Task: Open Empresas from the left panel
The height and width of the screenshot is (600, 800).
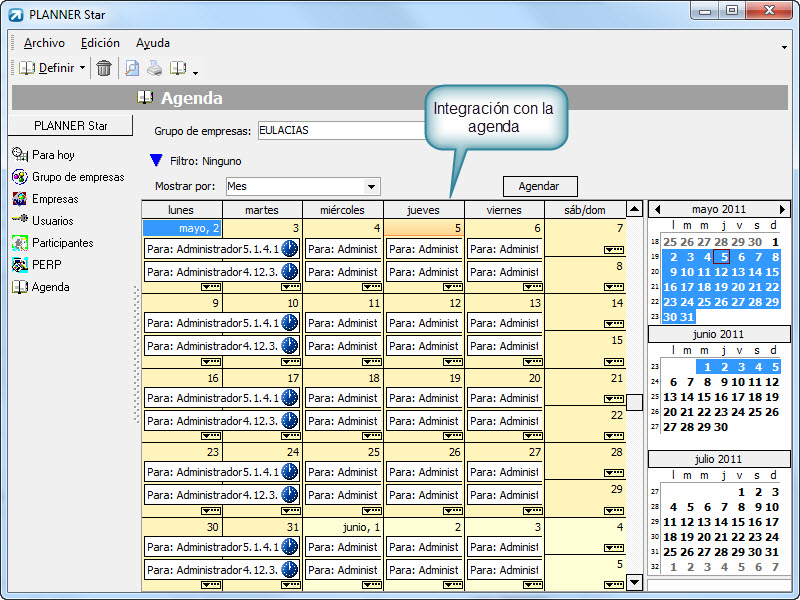Action: pyautogui.click(x=54, y=199)
